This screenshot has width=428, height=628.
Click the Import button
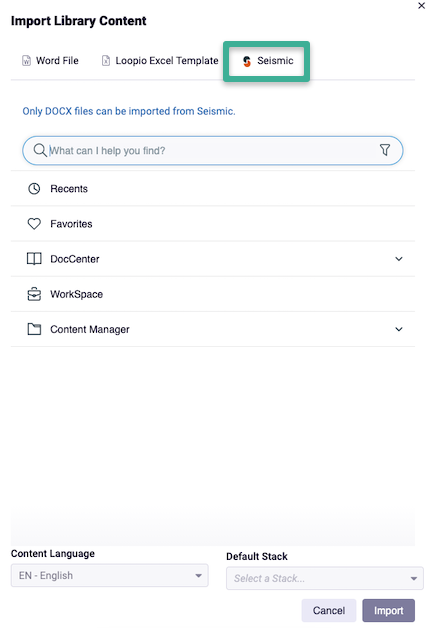point(388,610)
